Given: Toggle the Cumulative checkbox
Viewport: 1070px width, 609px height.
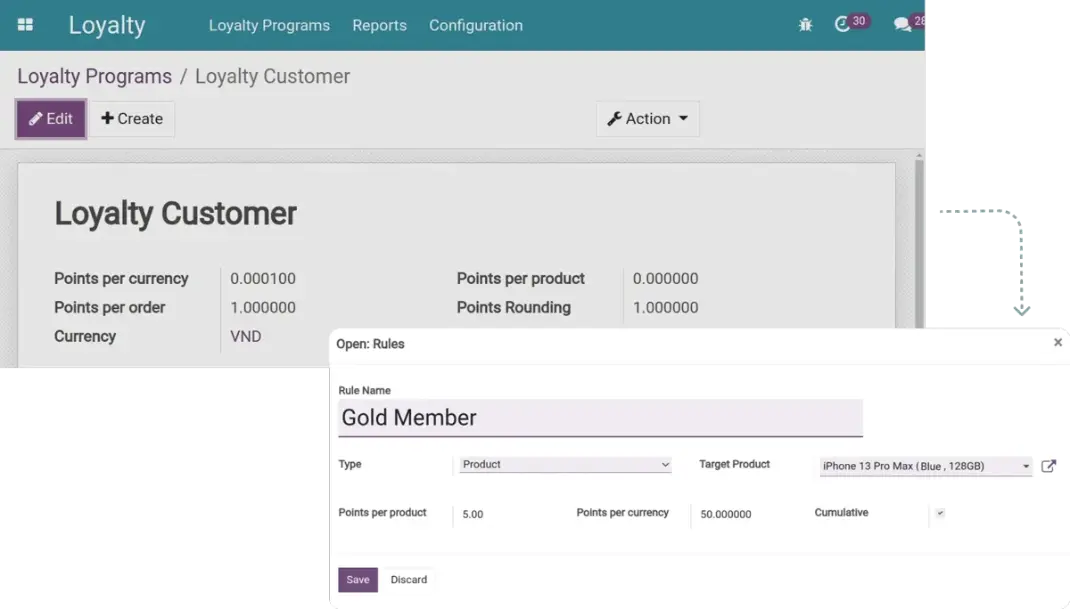Looking at the screenshot, I should coord(940,513).
